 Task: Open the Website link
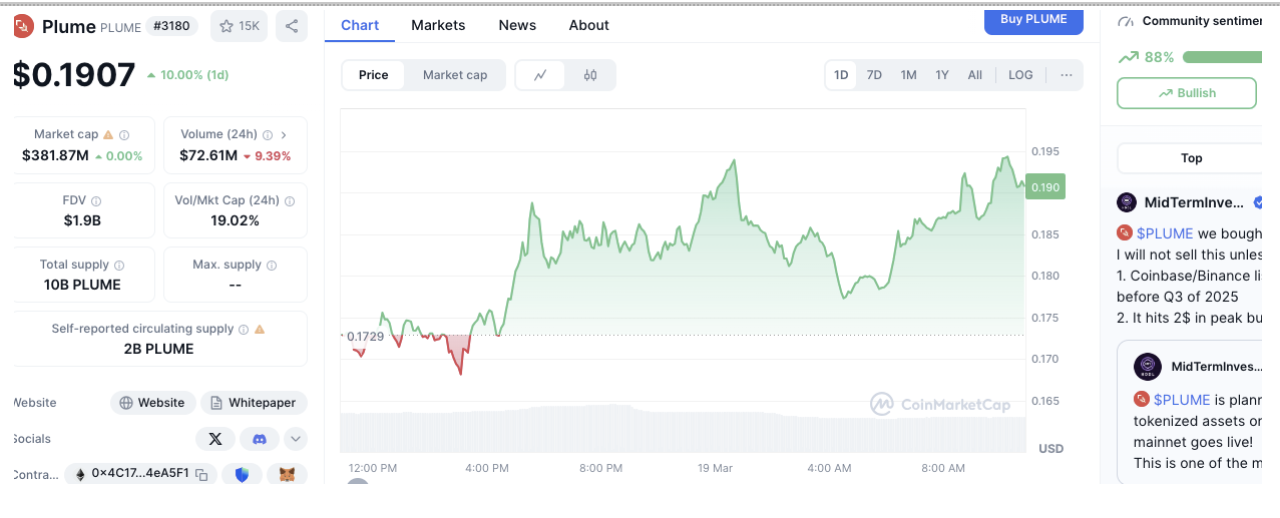tap(152, 403)
